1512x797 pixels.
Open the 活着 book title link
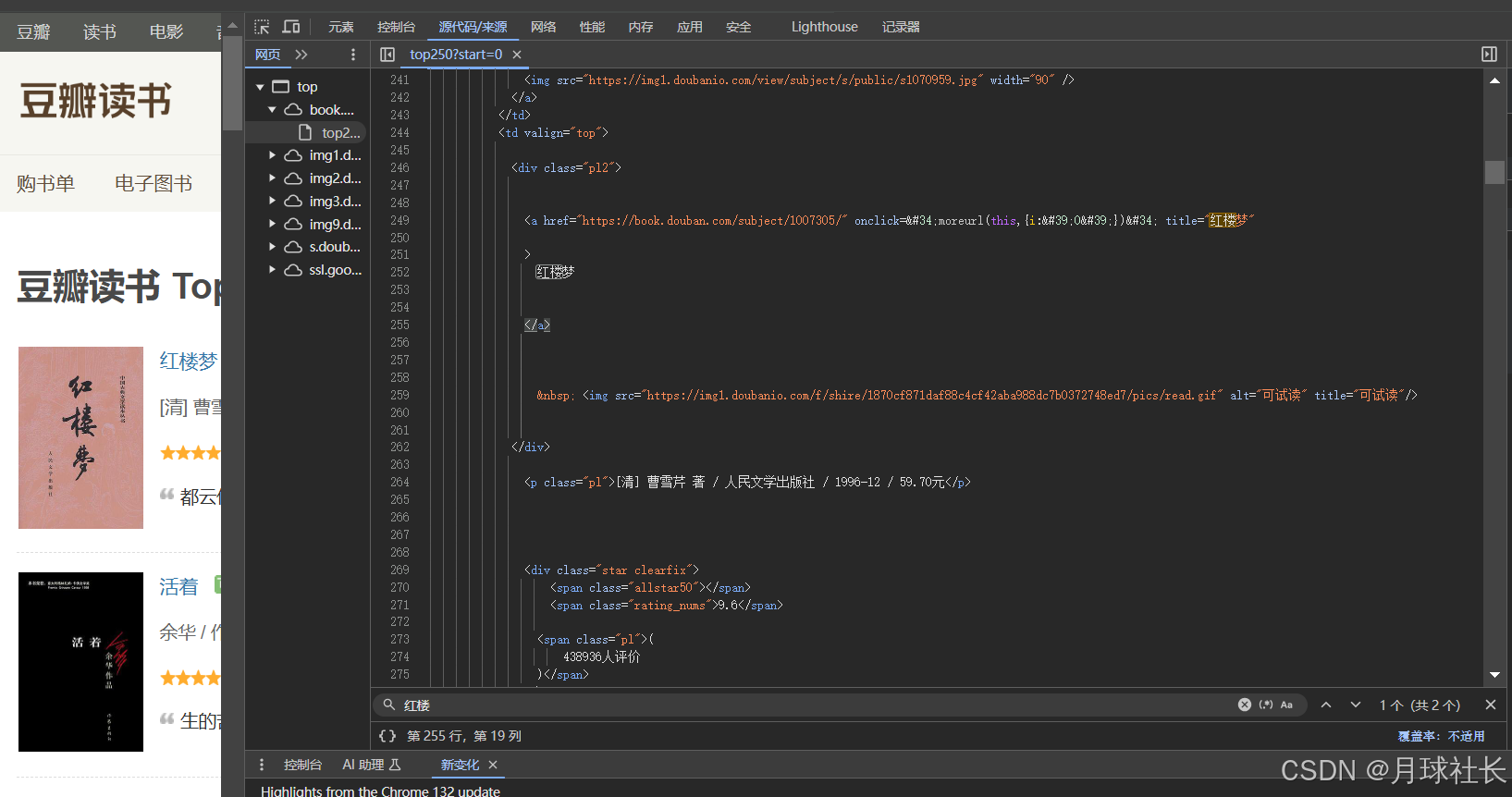(x=178, y=587)
